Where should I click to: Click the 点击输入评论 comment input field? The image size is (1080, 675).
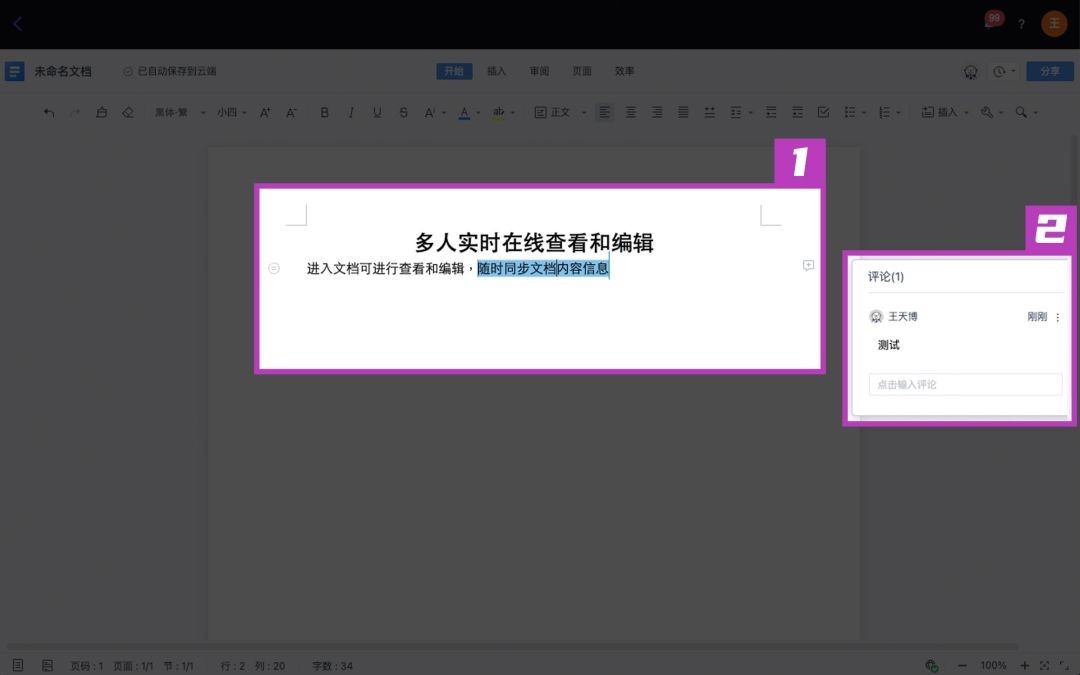(x=965, y=385)
